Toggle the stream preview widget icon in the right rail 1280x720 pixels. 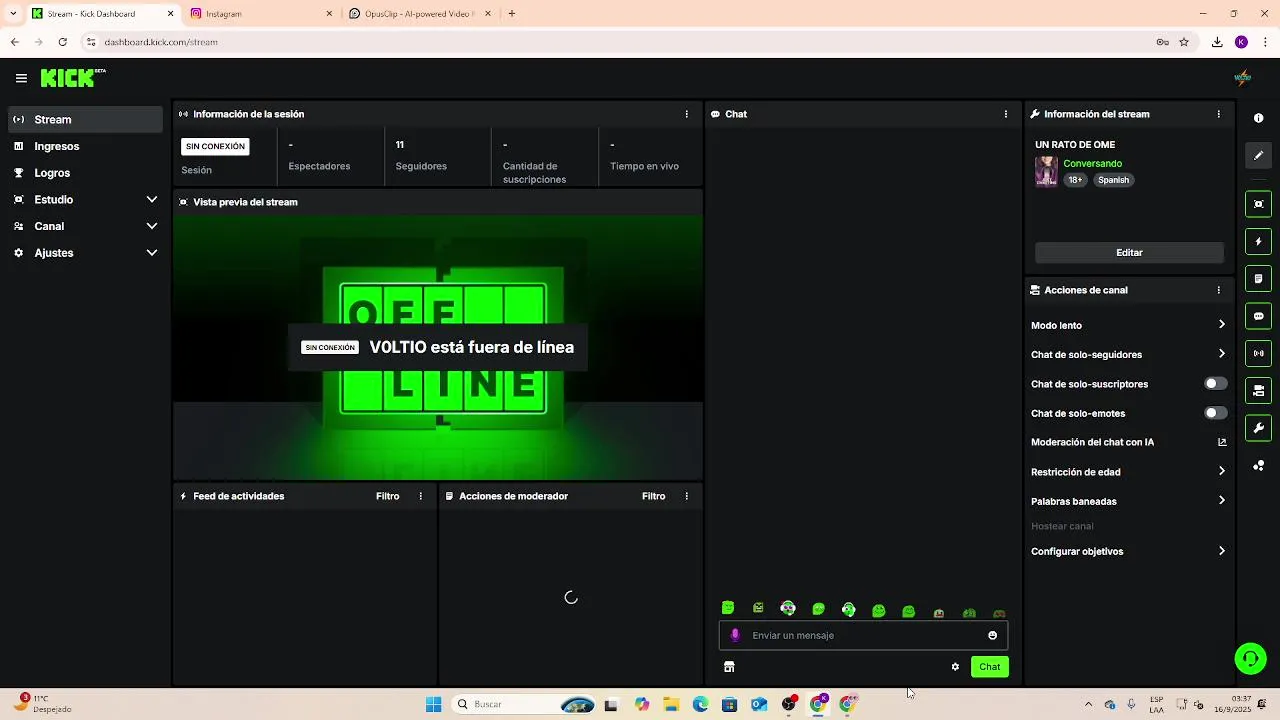(1258, 204)
